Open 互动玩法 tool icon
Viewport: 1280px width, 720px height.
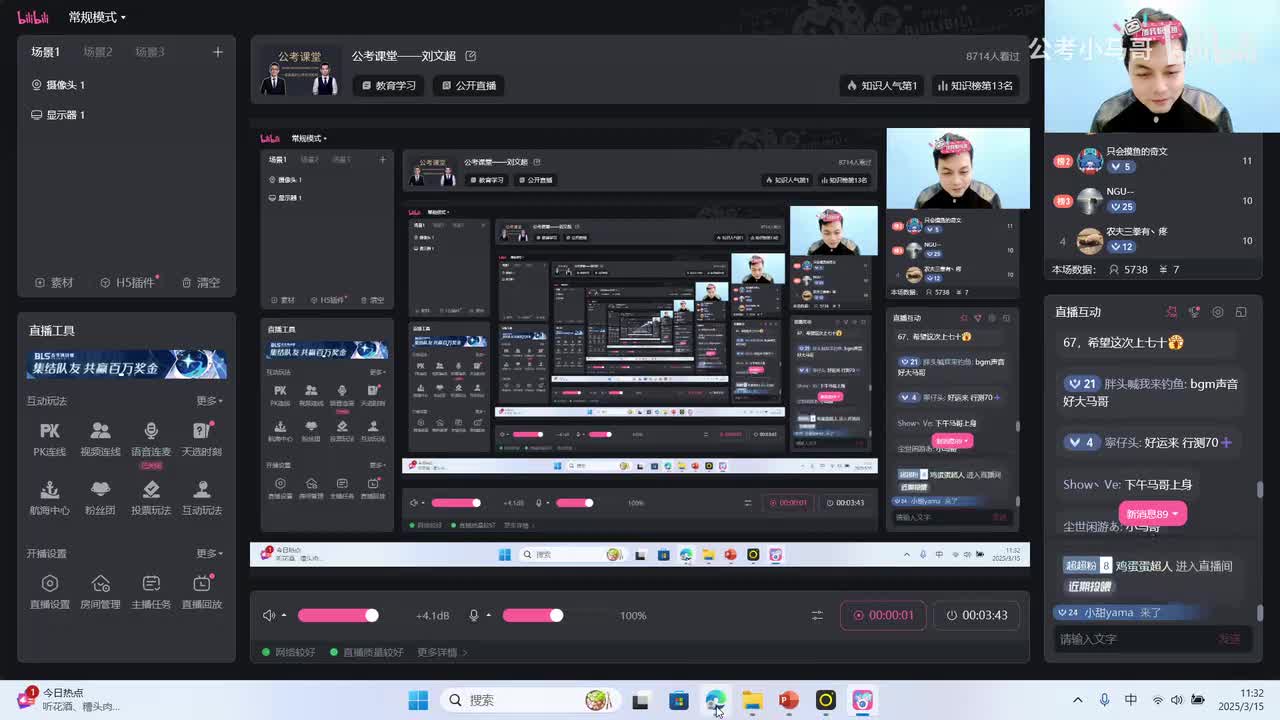202,498
